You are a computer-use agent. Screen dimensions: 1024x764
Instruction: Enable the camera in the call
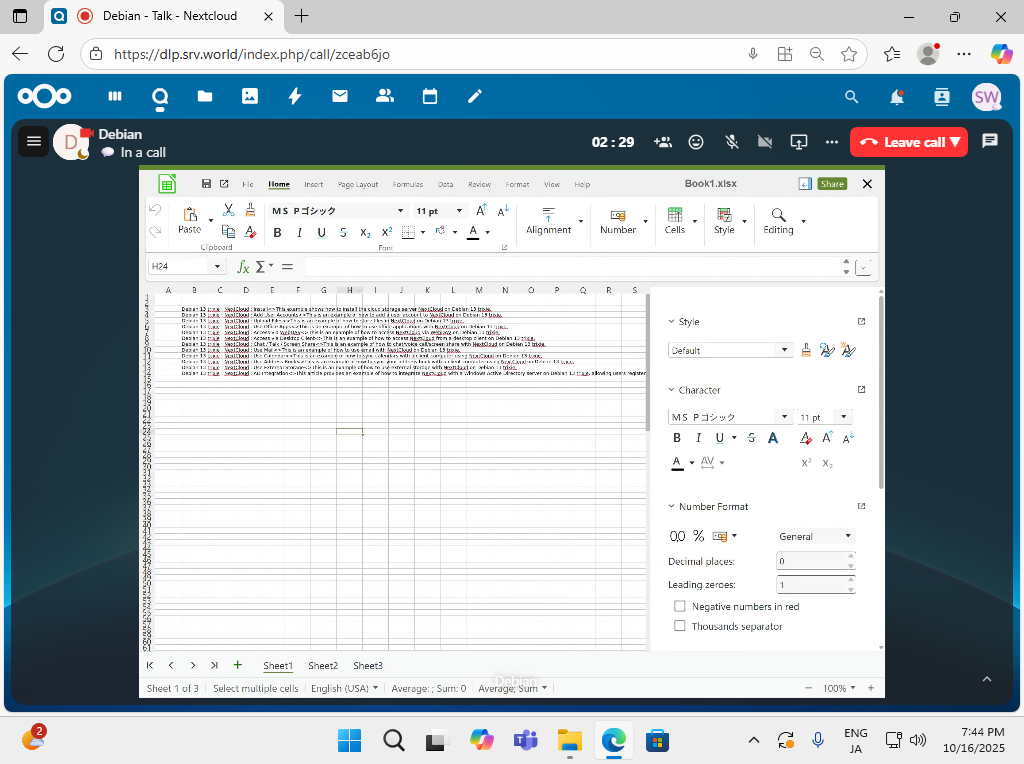click(765, 142)
